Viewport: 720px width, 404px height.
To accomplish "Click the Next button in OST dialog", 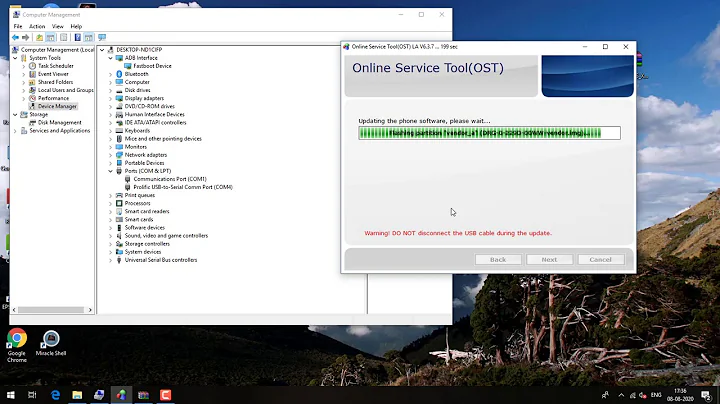I will 549,259.
